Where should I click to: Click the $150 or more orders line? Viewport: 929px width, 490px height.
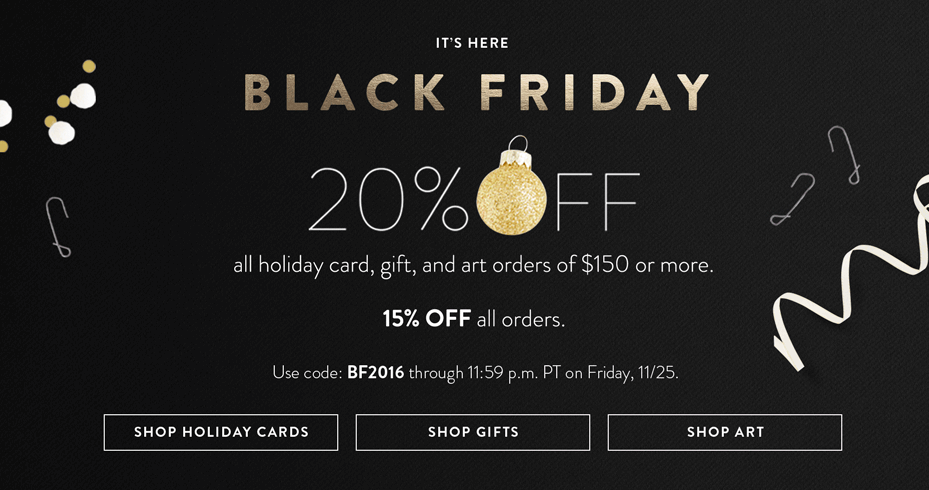tap(473, 265)
